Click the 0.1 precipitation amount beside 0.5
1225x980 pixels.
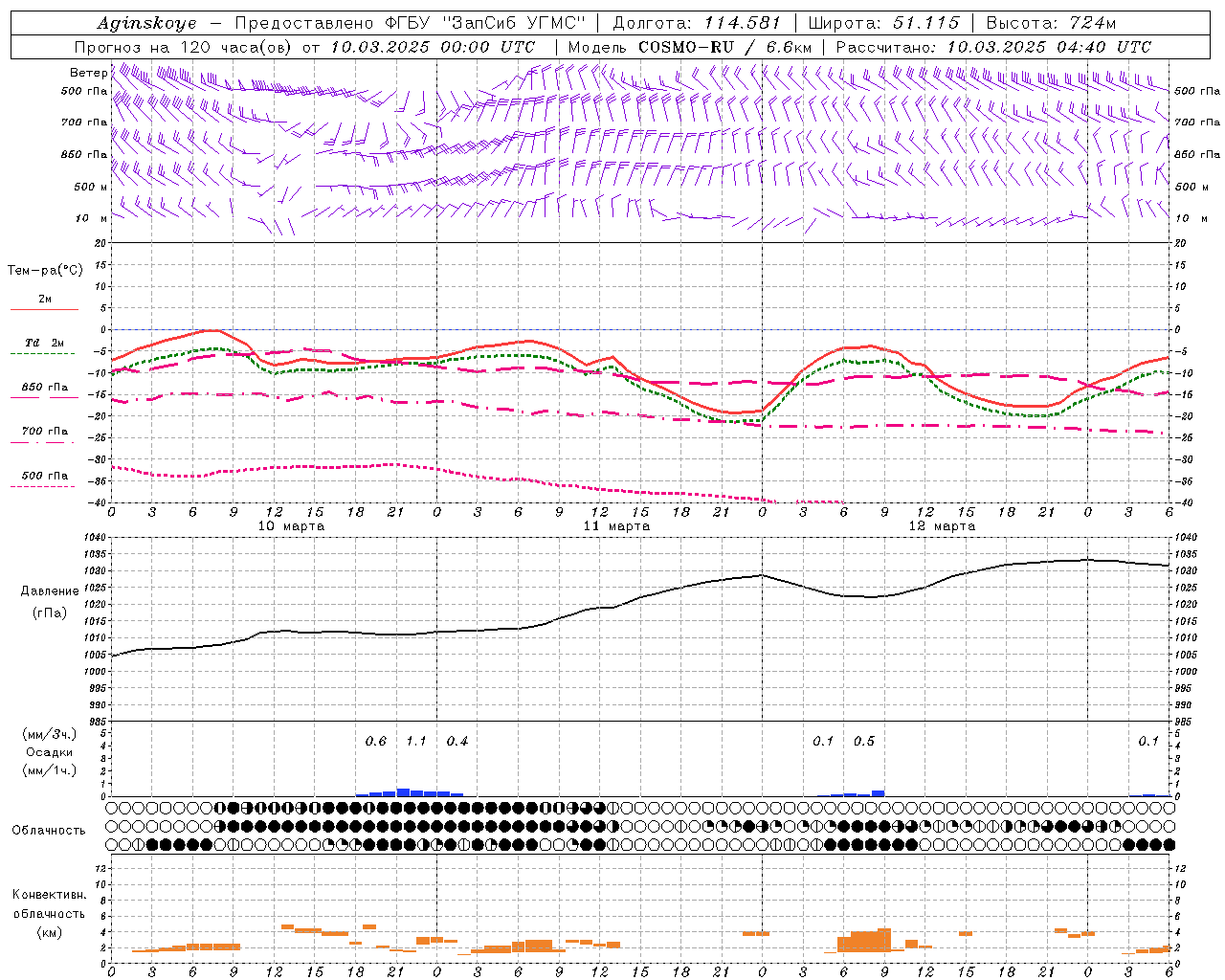tap(823, 742)
